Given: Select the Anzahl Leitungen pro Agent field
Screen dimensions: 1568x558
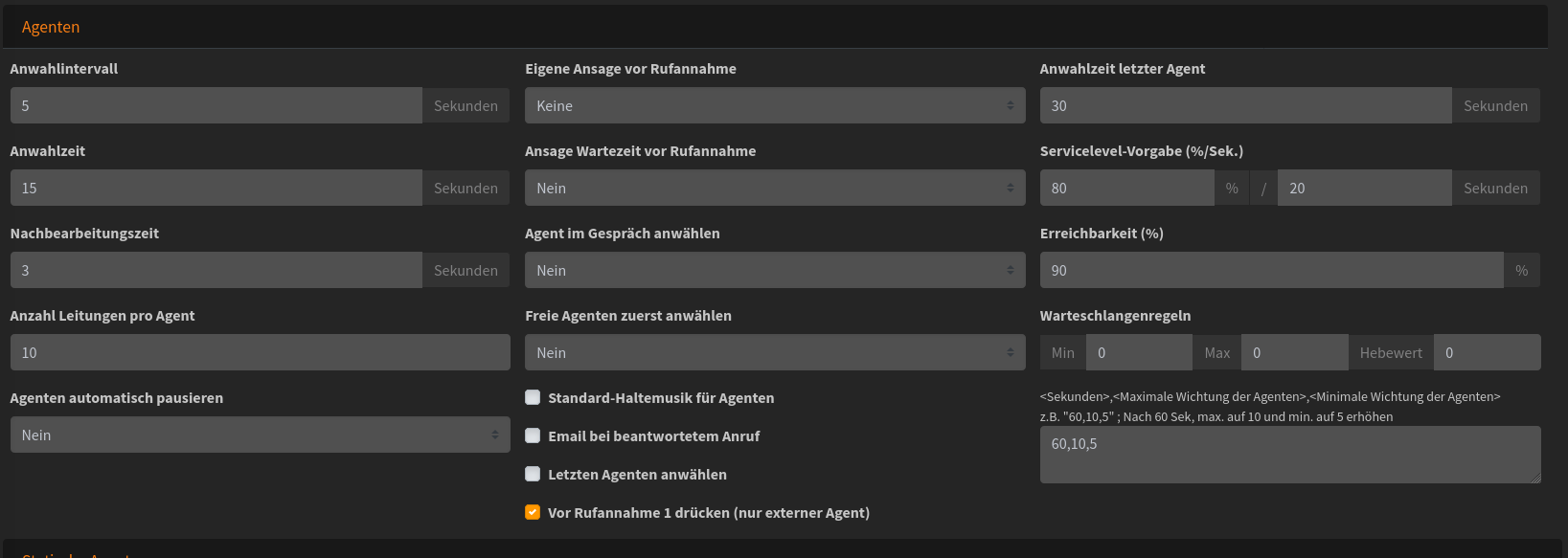Looking at the screenshot, I should pos(260,352).
